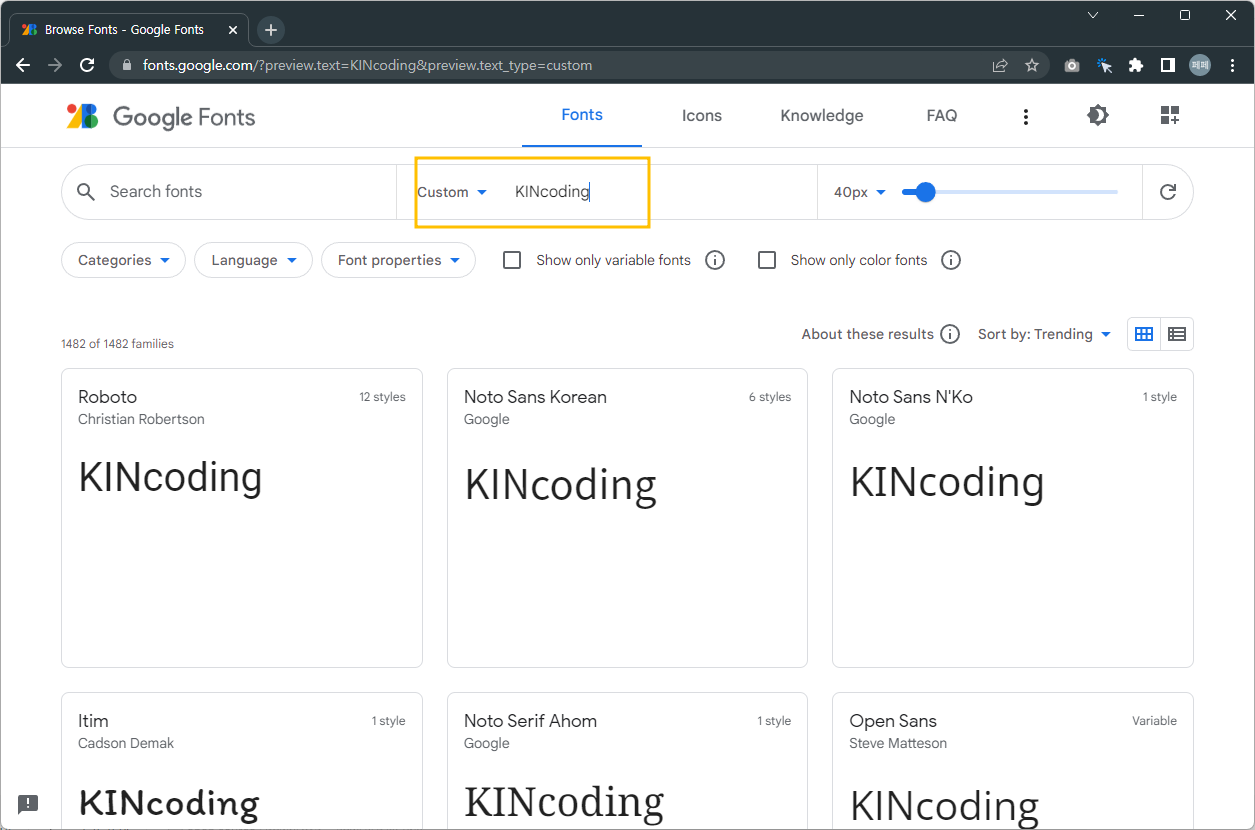Click the 12 styles label
Image resolution: width=1255 pixels, height=830 pixels.
tap(382, 397)
